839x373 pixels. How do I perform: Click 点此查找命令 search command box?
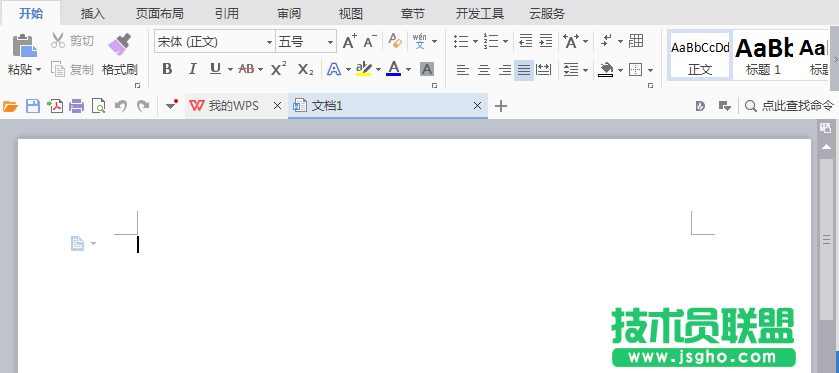(789, 106)
